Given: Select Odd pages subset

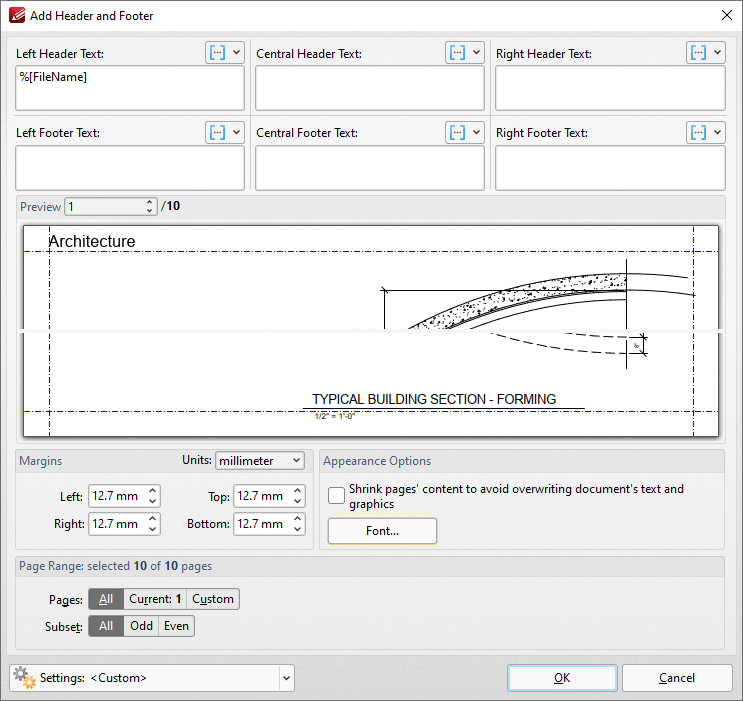Looking at the screenshot, I should pyautogui.click(x=141, y=626).
